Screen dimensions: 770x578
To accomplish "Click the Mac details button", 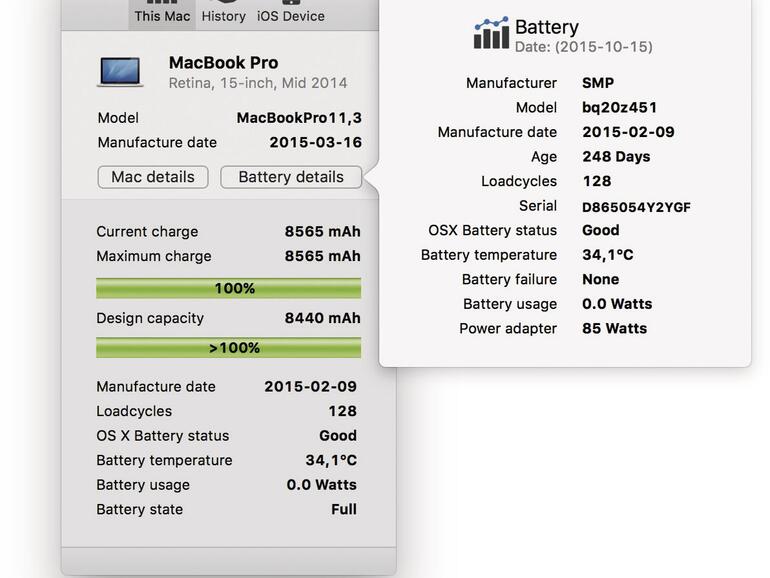I will 153,177.
